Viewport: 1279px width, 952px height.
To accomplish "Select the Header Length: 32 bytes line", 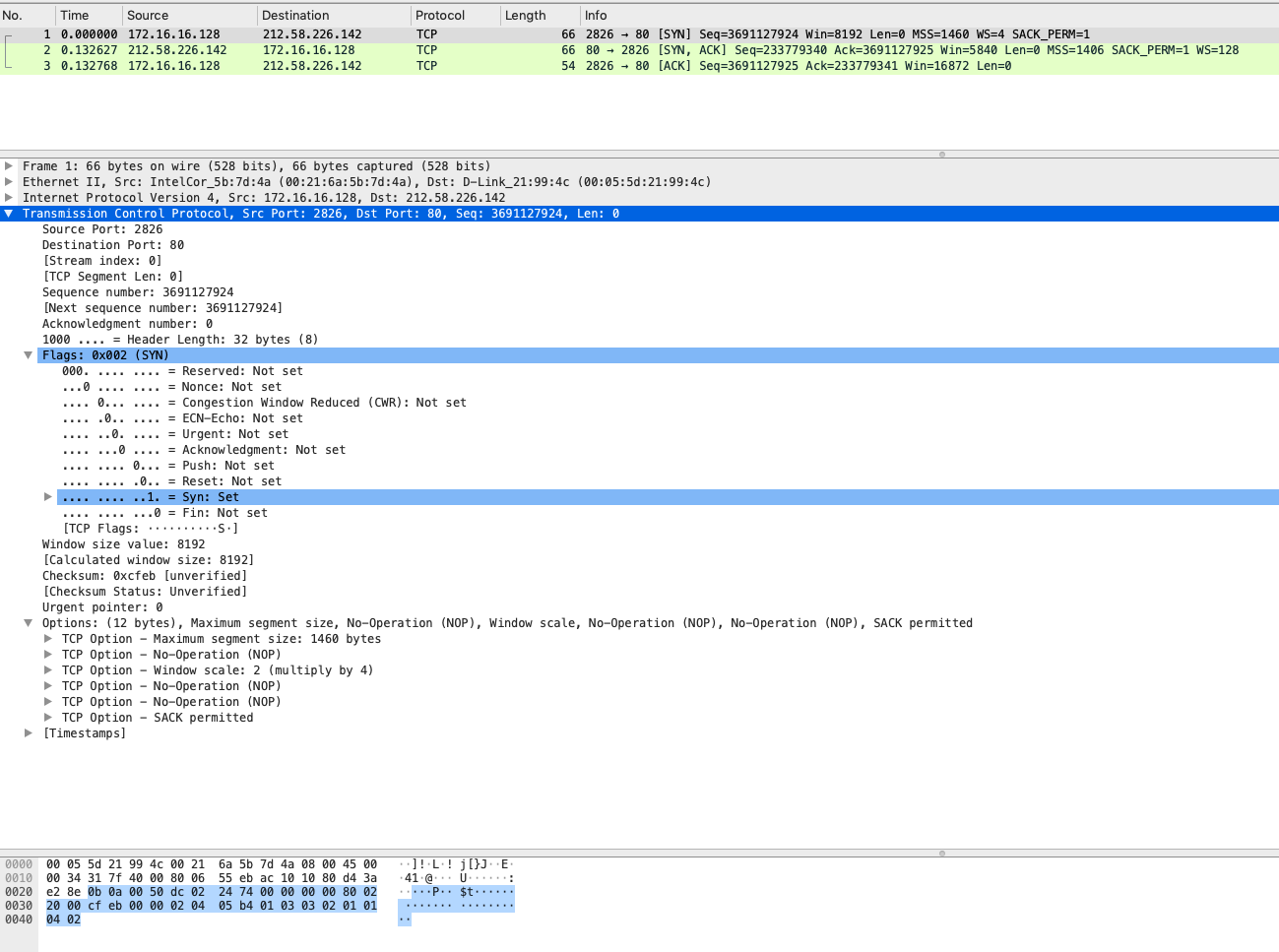I will pyautogui.click(x=180, y=340).
